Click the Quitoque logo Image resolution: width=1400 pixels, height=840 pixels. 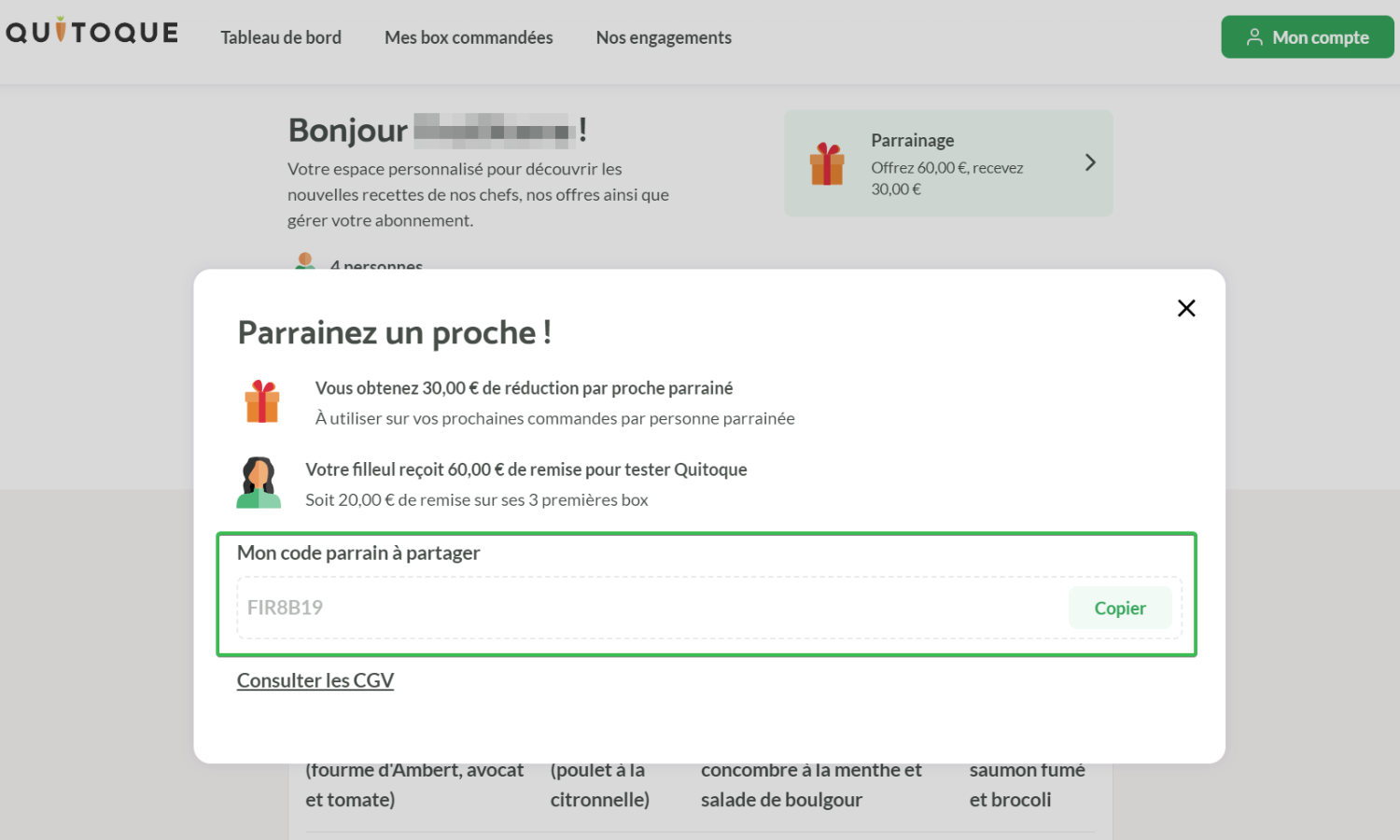click(92, 31)
